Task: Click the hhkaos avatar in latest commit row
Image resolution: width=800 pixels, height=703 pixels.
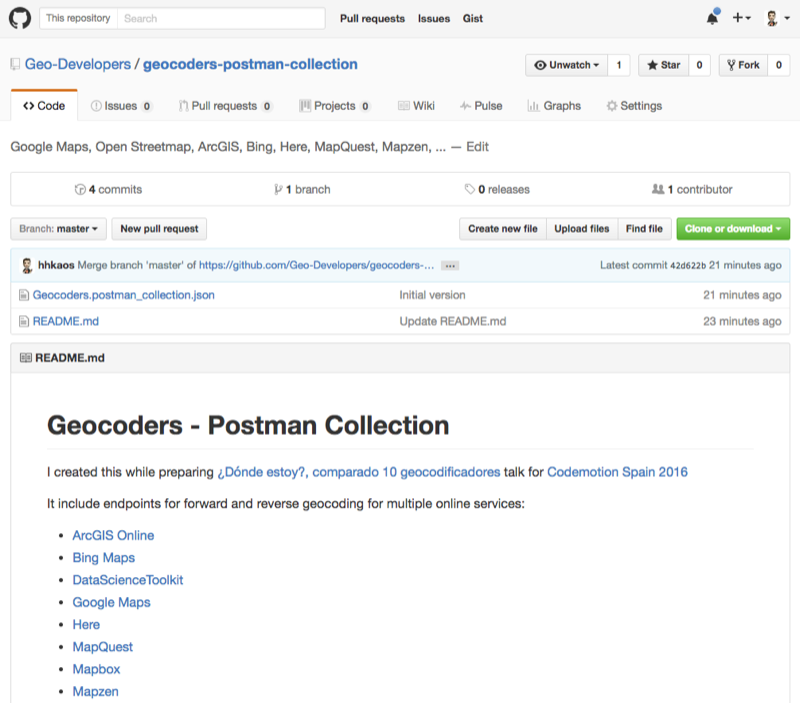Action: (x=27, y=265)
